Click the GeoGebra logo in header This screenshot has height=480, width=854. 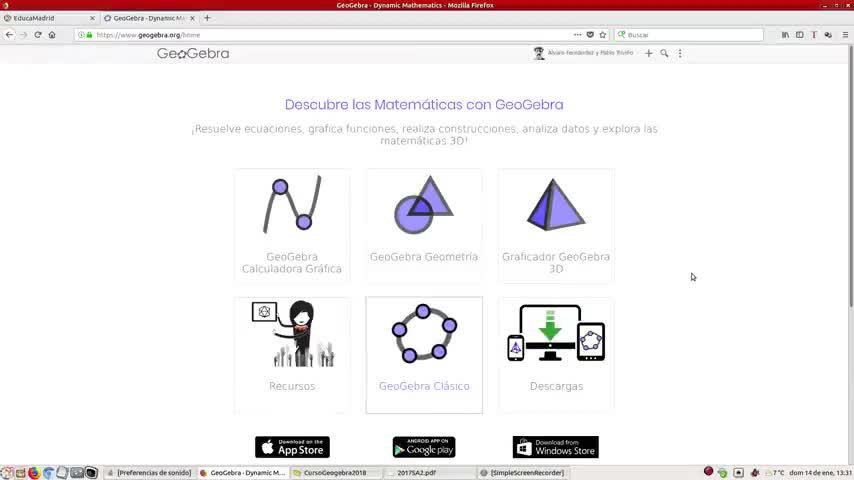click(x=193, y=53)
